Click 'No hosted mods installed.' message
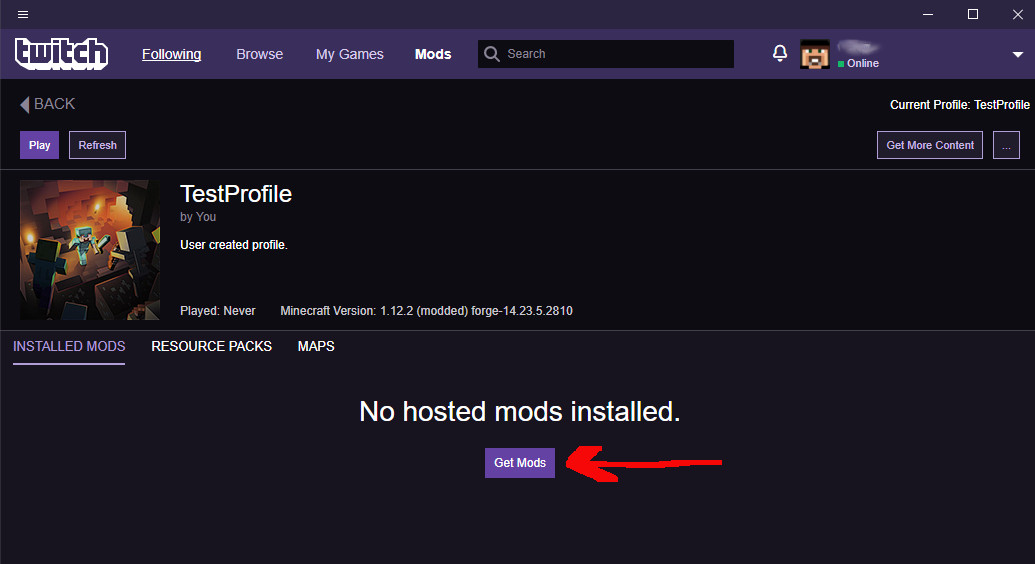 click(x=519, y=411)
